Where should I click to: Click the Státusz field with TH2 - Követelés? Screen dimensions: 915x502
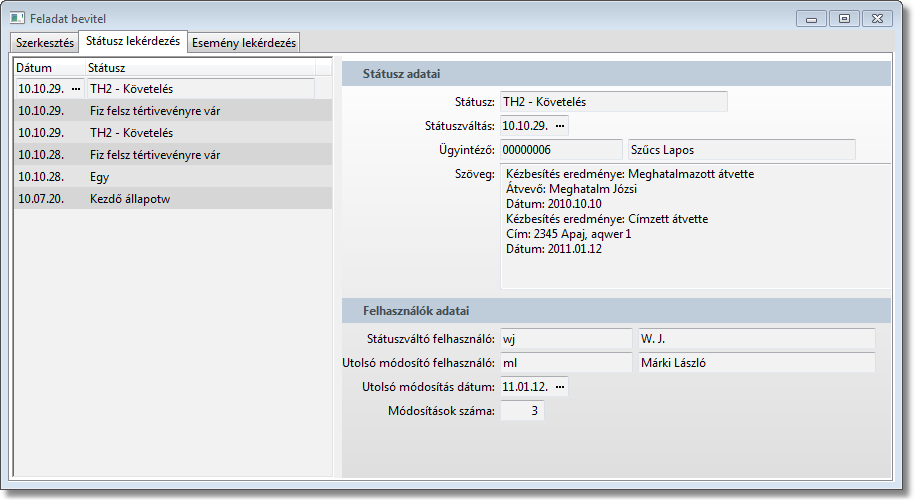point(614,102)
